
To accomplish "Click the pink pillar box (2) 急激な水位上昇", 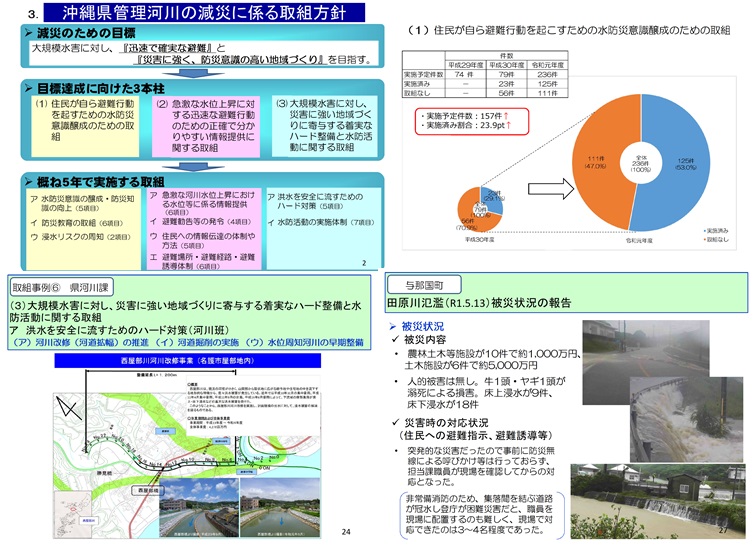I will (206, 126).
